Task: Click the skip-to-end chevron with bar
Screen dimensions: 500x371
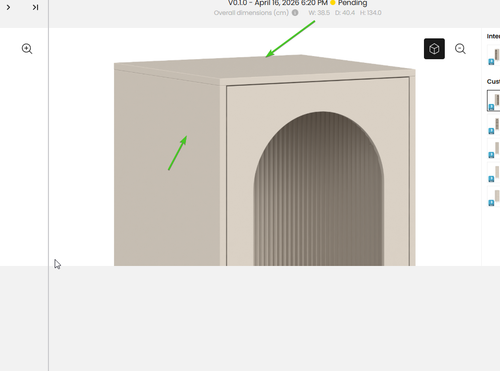Action: (x=35, y=7)
